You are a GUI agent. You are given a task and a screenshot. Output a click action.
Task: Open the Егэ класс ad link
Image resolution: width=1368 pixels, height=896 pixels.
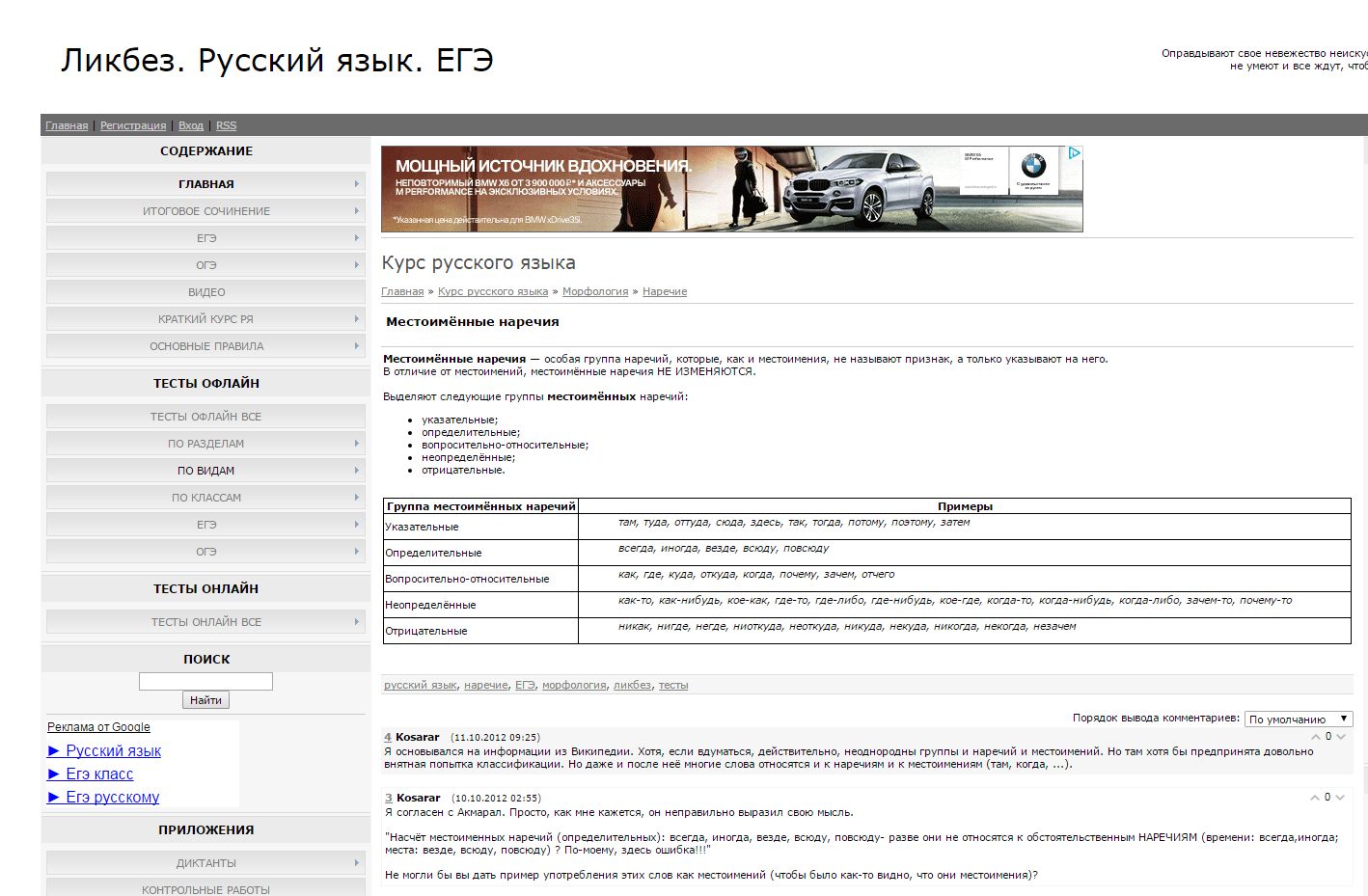pyautogui.click(x=99, y=774)
